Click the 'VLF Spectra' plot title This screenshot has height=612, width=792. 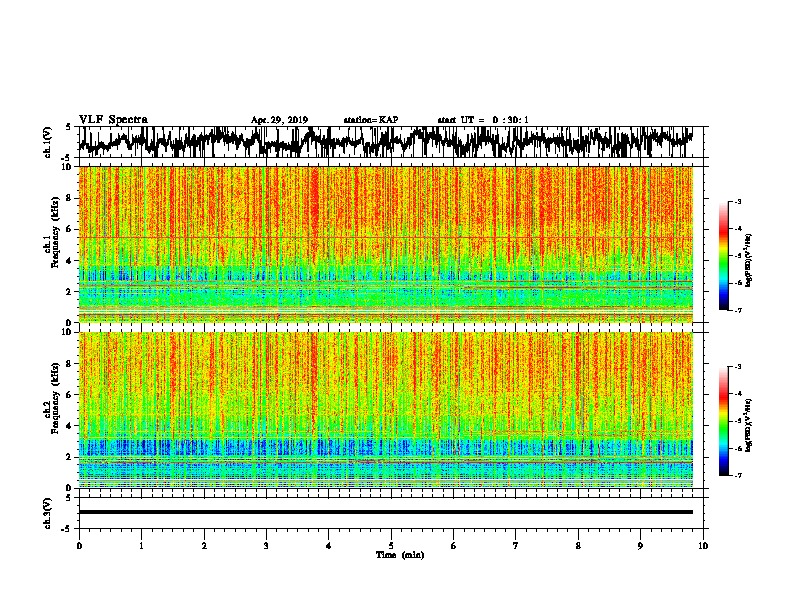pos(113,120)
